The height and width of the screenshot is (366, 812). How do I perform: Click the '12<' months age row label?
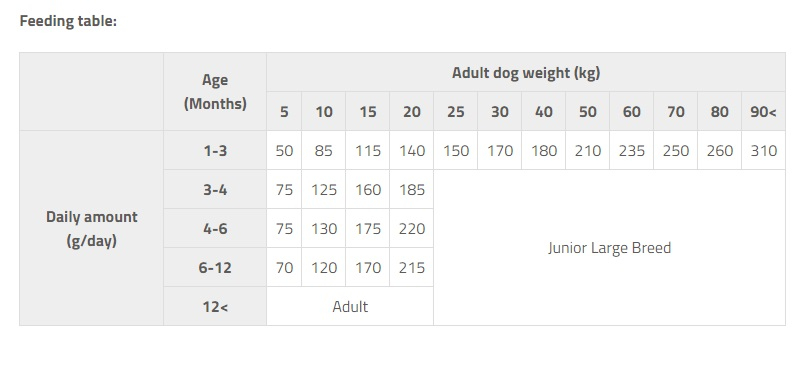pos(215,306)
